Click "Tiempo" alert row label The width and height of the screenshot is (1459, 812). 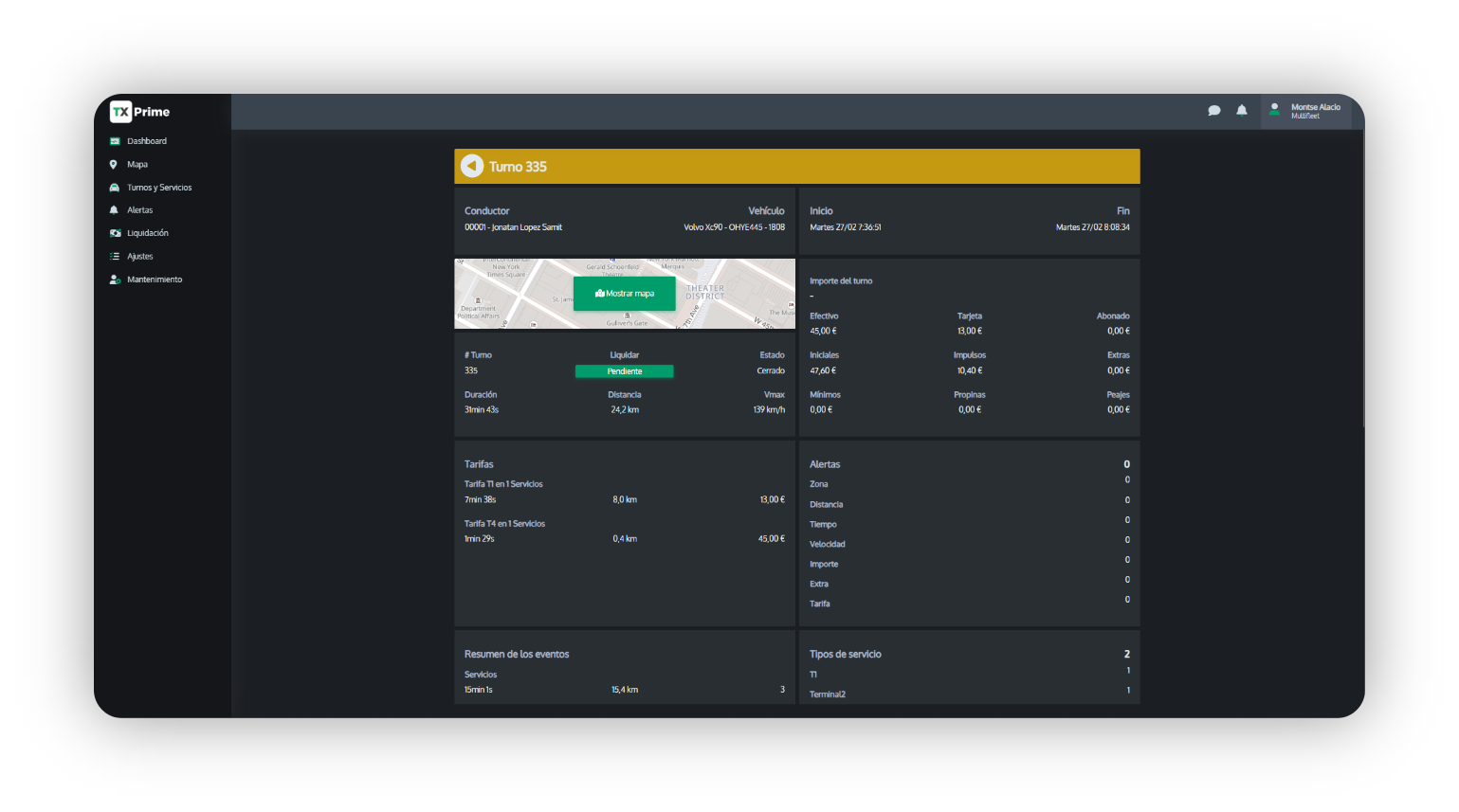point(823,525)
